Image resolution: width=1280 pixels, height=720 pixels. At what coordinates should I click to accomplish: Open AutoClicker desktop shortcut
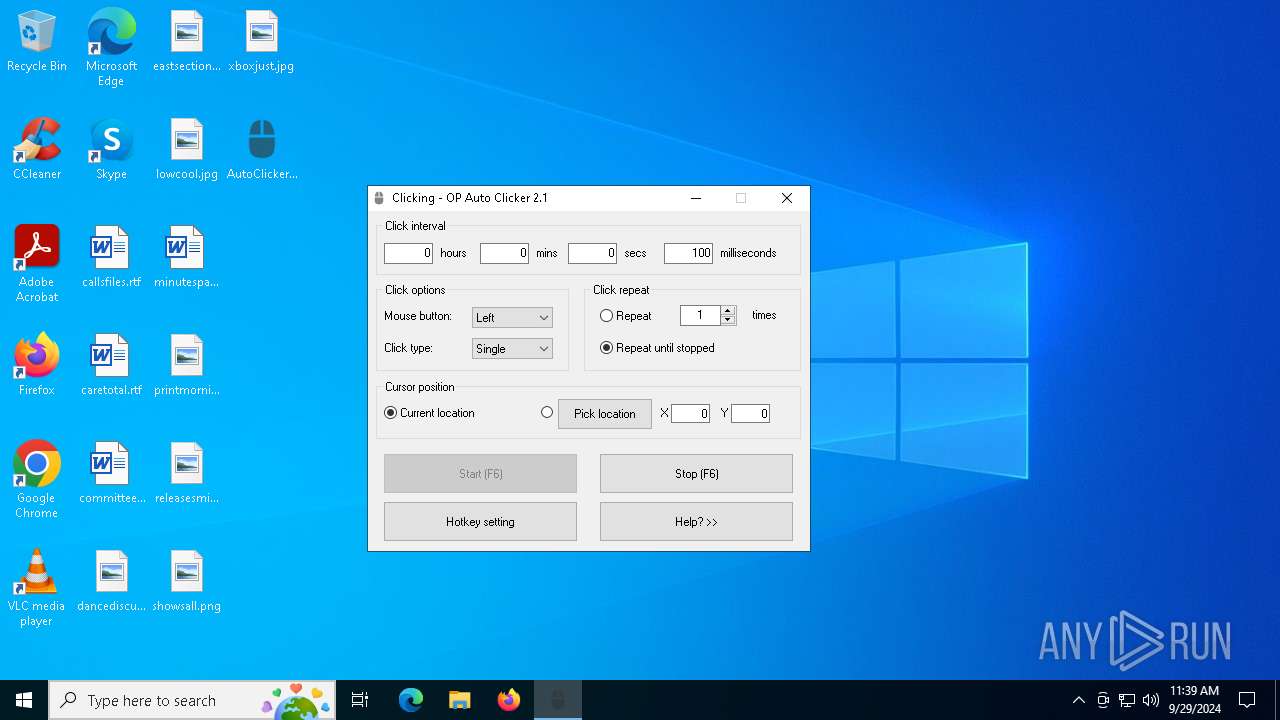pyautogui.click(x=262, y=149)
